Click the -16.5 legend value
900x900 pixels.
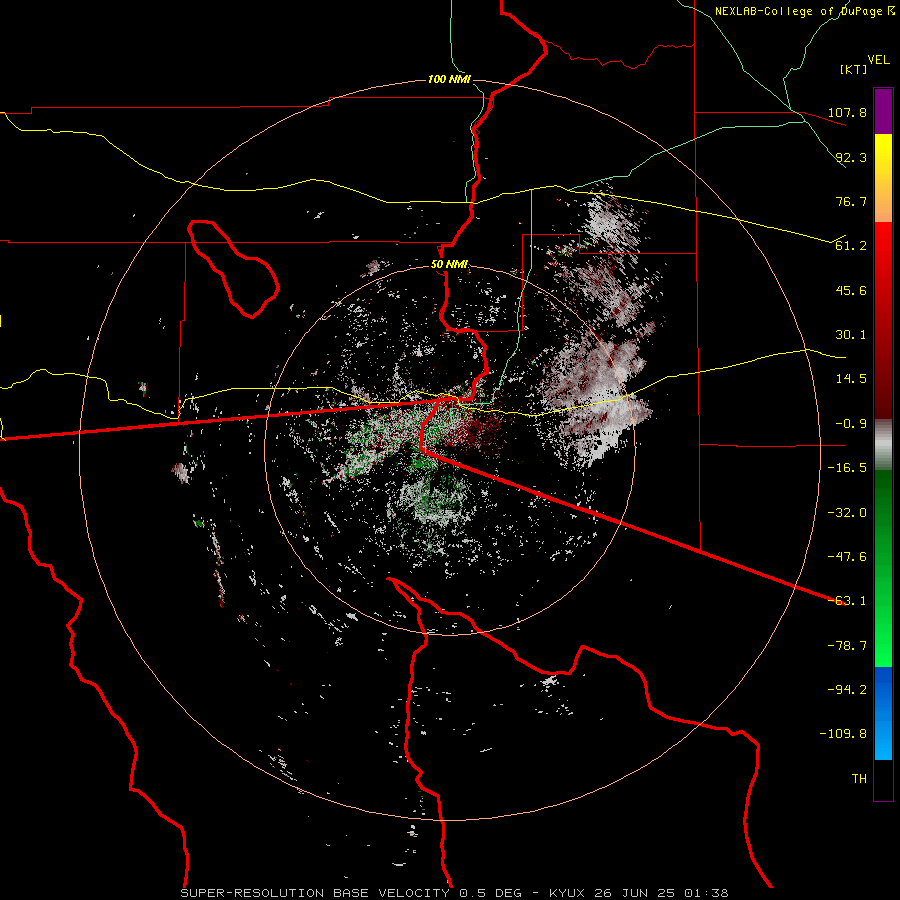(847, 468)
